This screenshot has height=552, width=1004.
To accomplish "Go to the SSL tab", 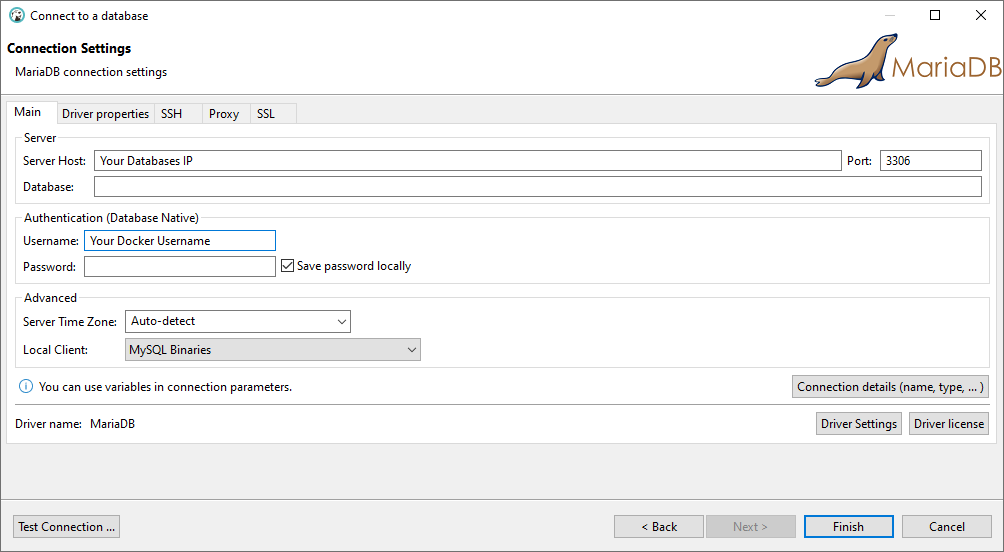I will [x=266, y=114].
